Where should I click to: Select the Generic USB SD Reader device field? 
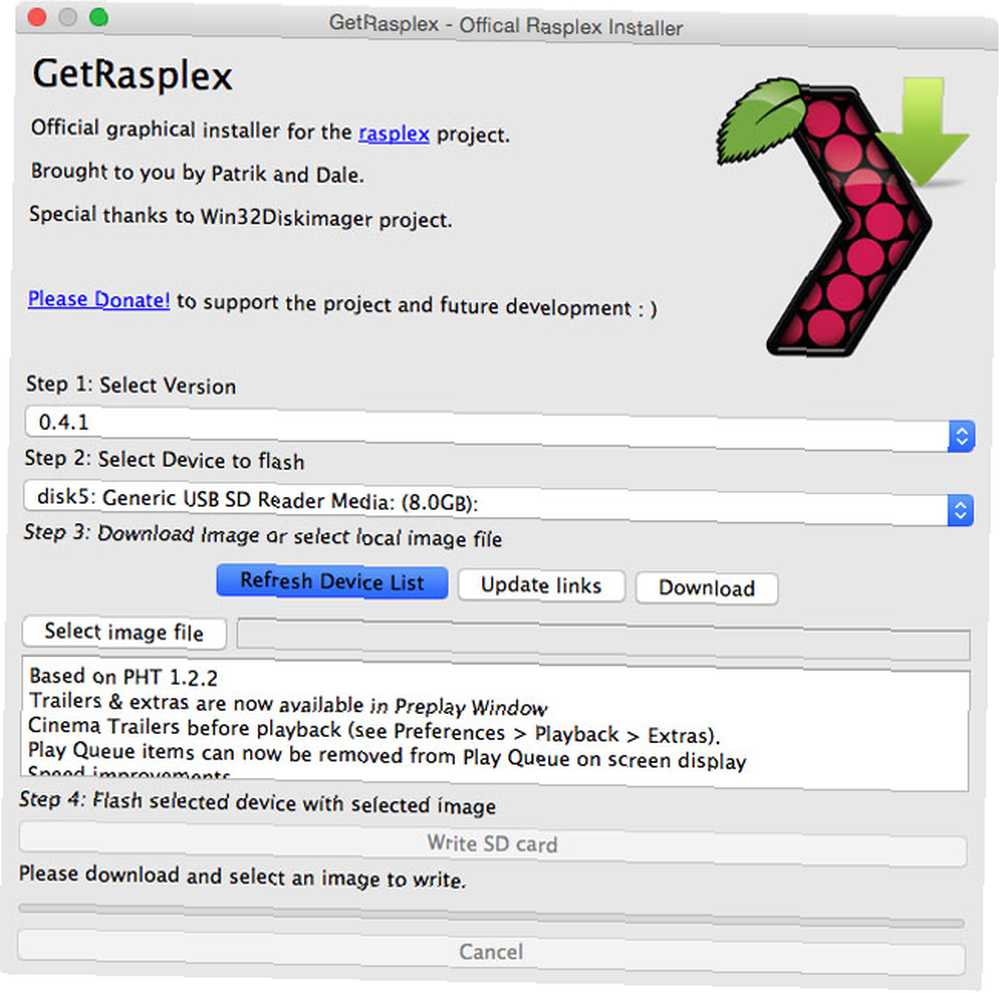coord(498,503)
